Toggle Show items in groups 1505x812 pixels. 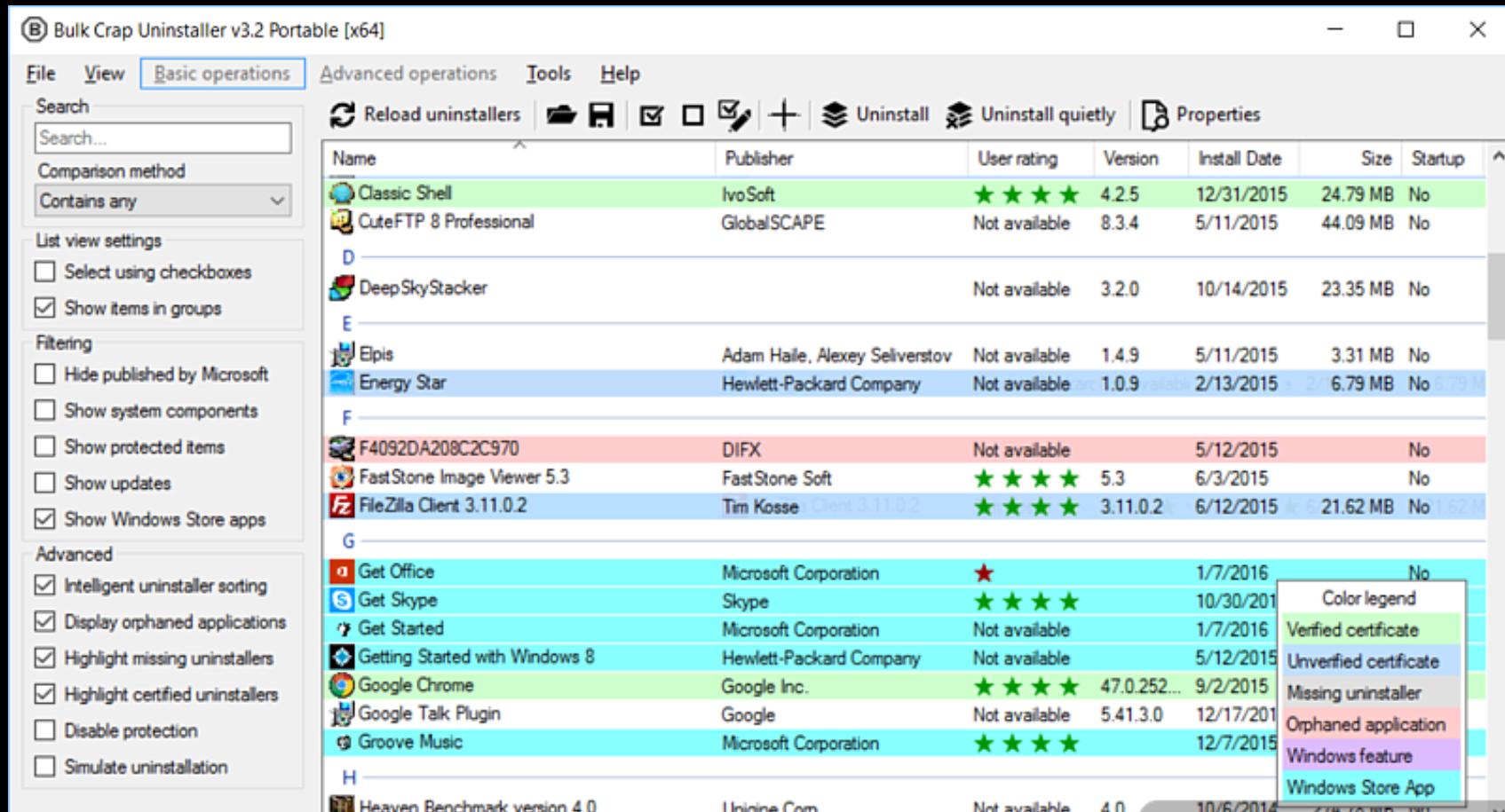pyautogui.click(x=44, y=308)
